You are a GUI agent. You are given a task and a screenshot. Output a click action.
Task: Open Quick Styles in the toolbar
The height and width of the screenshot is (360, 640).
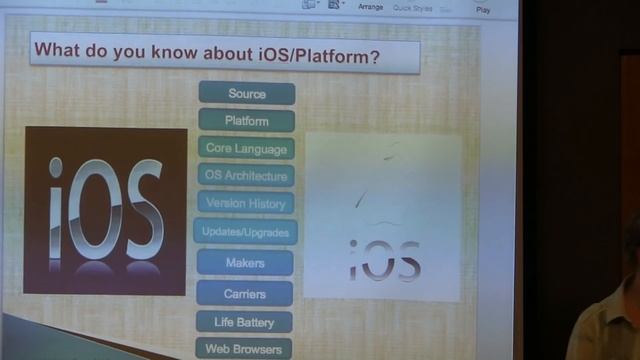tap(412, 8)
